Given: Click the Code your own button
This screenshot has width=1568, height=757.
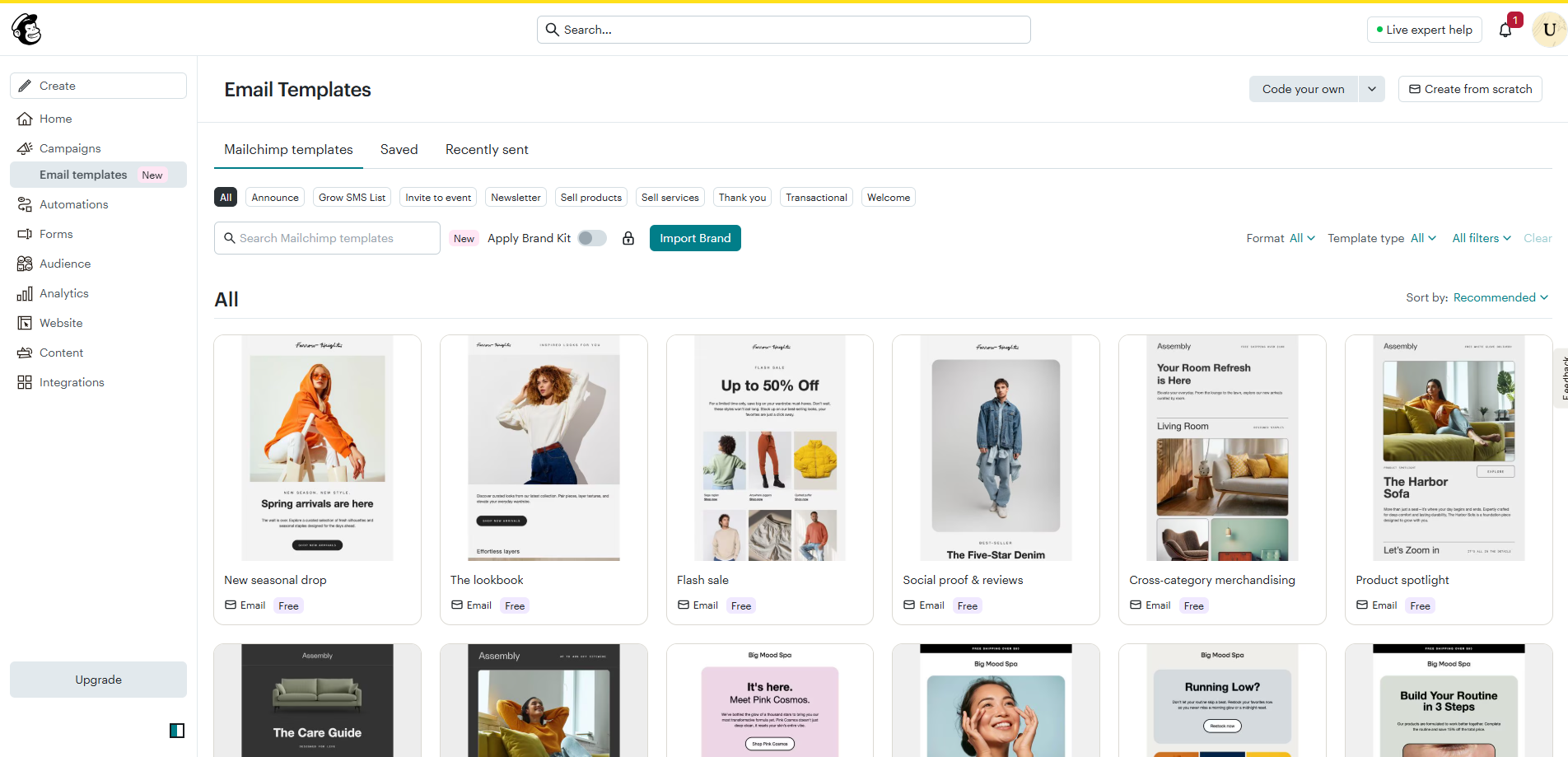Looking at the screenshot, I should [1304, 89].
